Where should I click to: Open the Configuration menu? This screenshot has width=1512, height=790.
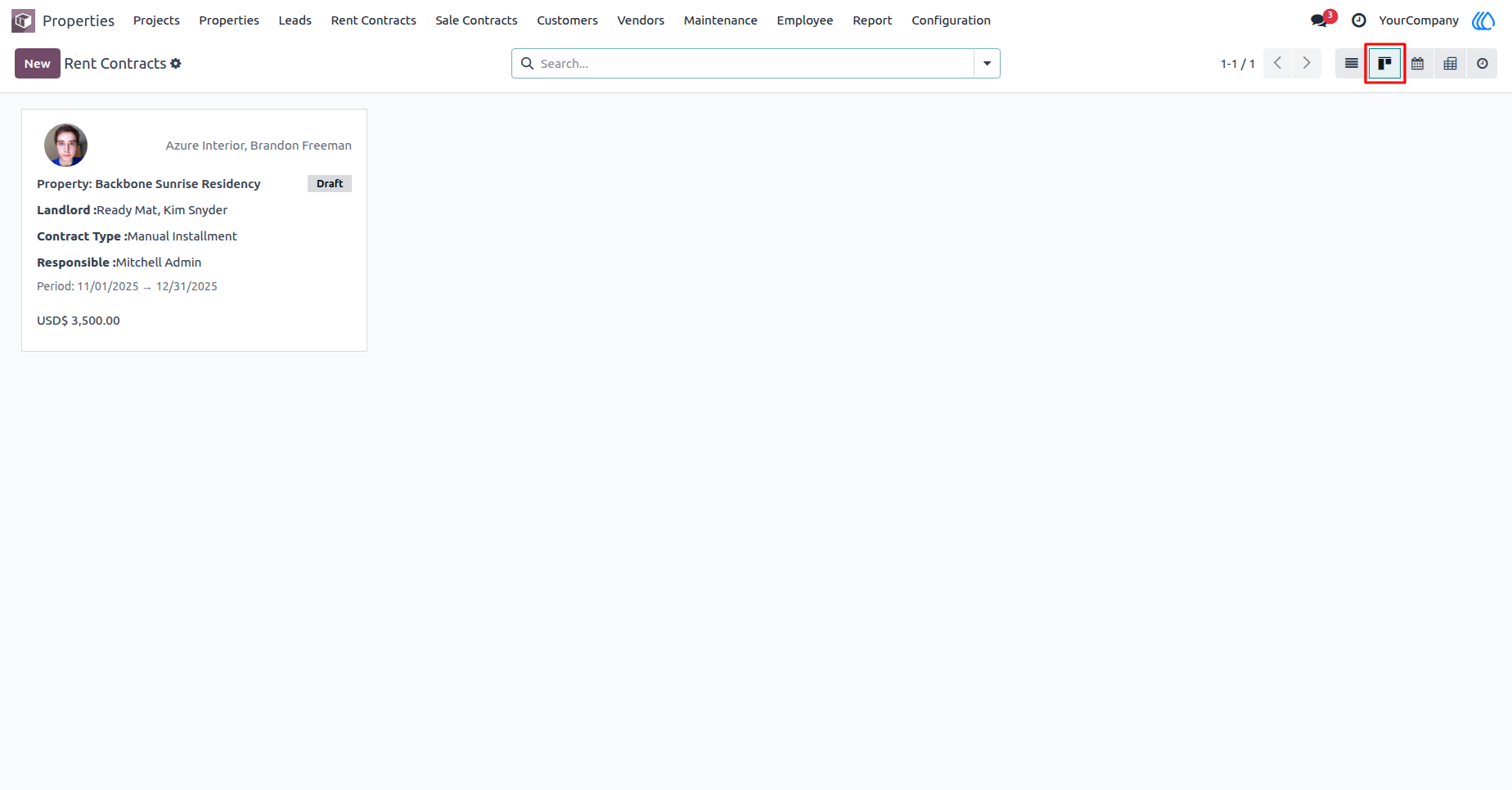coord(951,20)
